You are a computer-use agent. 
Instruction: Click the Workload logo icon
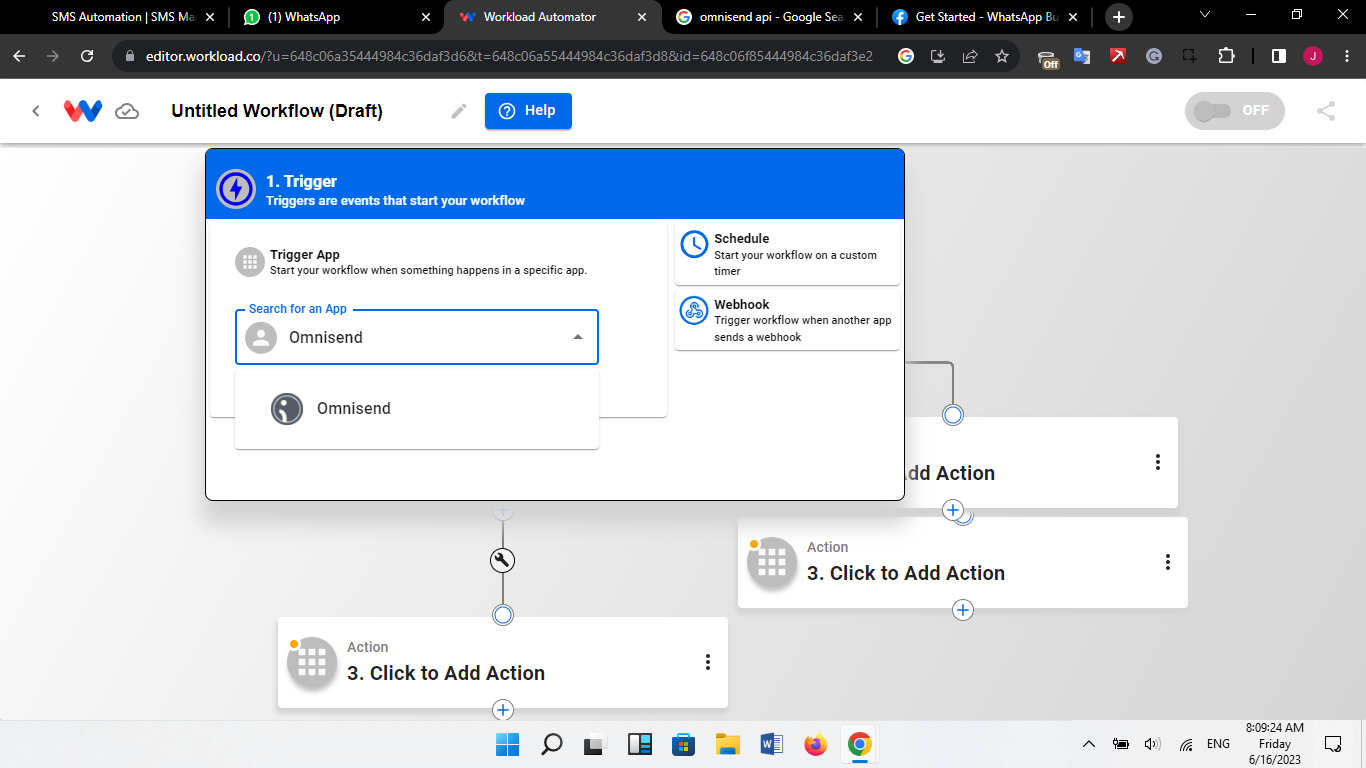(x=83, y=111)
